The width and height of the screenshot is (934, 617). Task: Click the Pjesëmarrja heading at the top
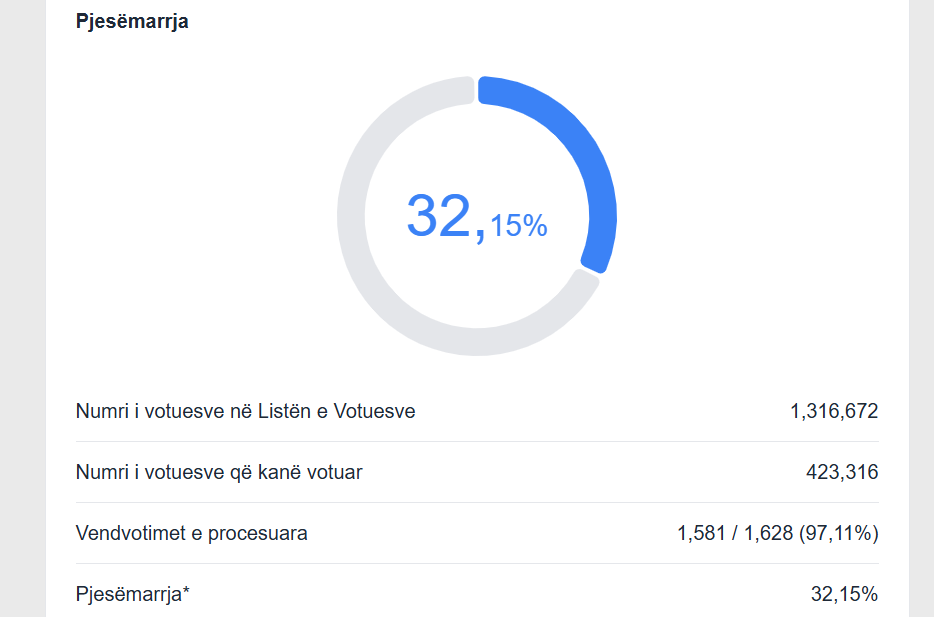pyautogui.click(x=132, y=22)
